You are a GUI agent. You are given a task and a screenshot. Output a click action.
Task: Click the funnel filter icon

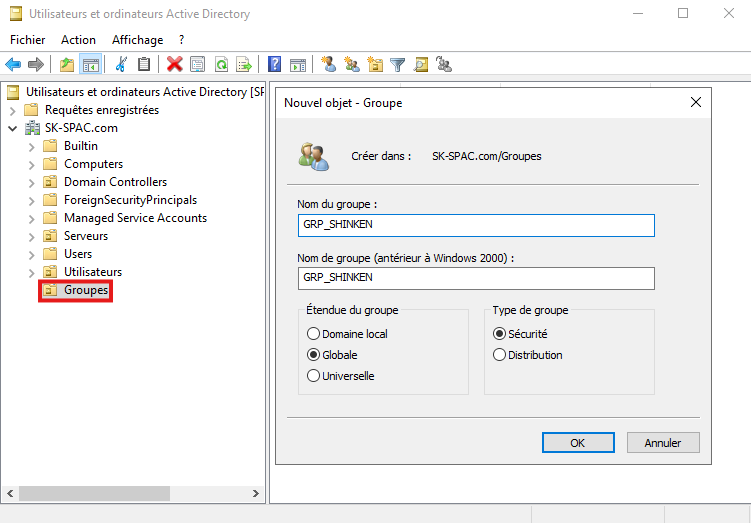398,64
